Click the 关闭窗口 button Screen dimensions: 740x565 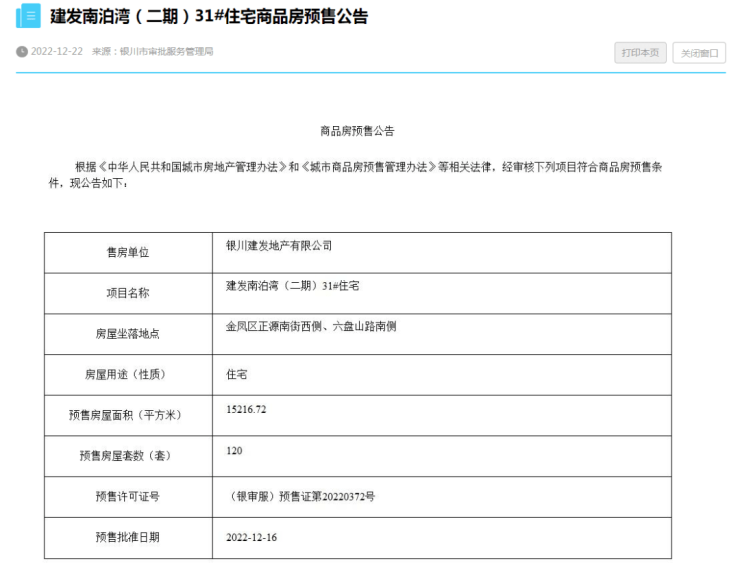(699, 53)
